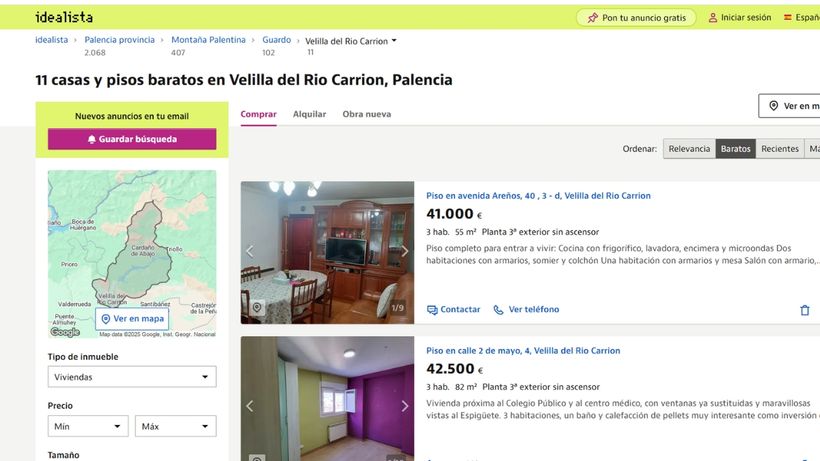Click the user icon beside Iniciar sesión
This screenshot has height=461, width=820.
[x=712, y=17]
